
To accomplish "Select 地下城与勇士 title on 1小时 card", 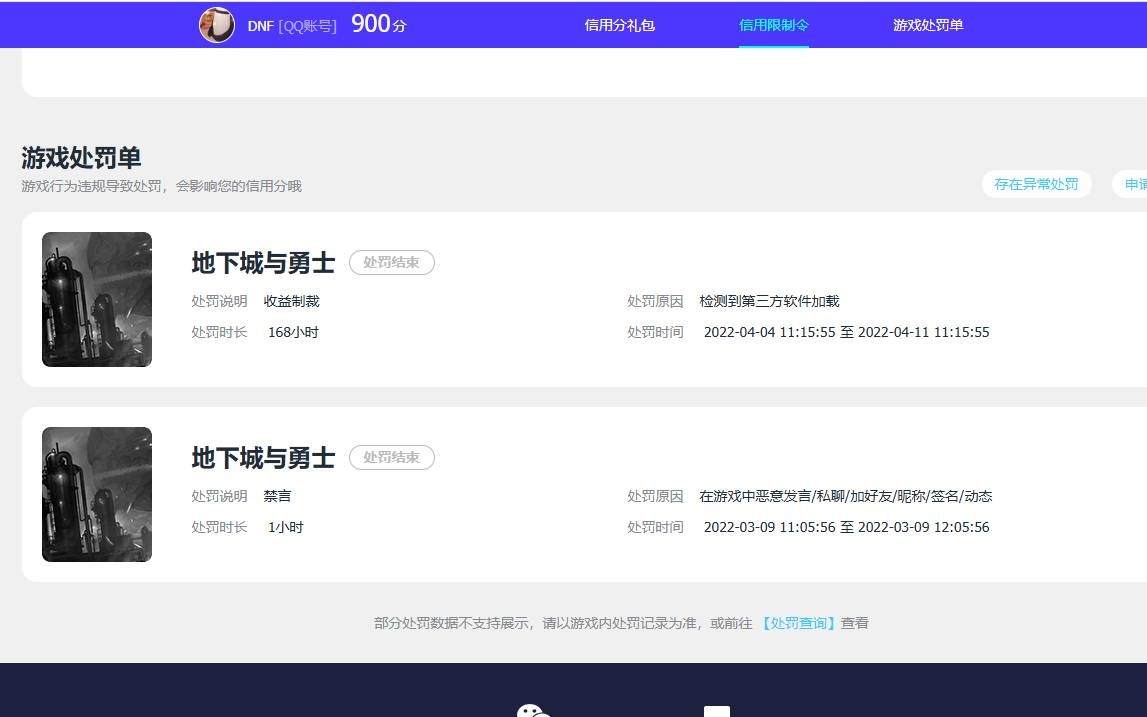I will [x=263, y=458].
